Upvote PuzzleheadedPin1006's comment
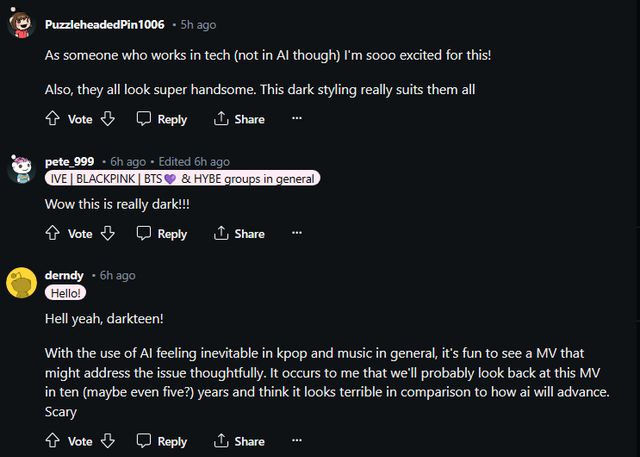The image size is (640, 457). 53,119
